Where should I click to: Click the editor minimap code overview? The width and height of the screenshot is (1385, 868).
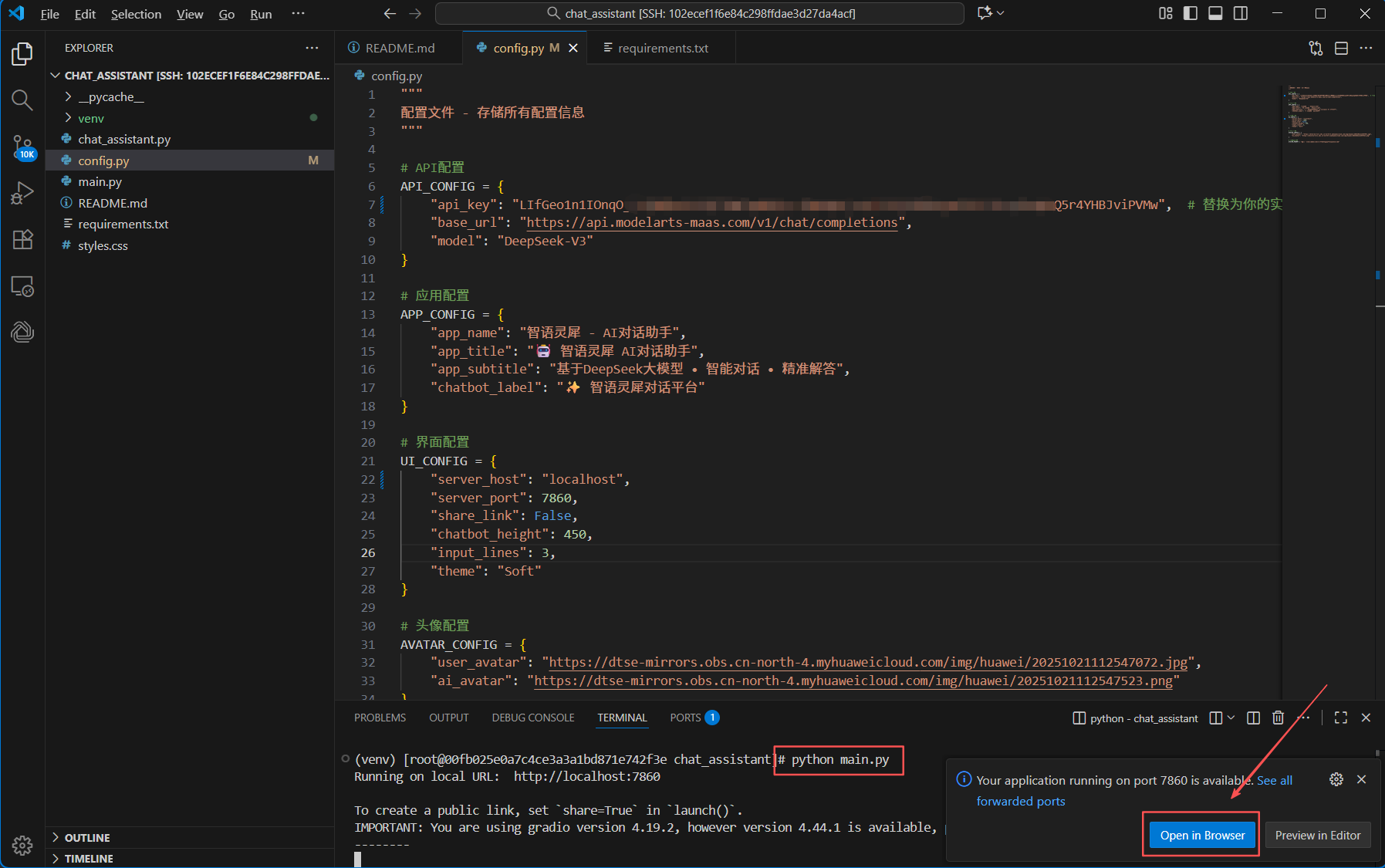(x=1327, y=116)
